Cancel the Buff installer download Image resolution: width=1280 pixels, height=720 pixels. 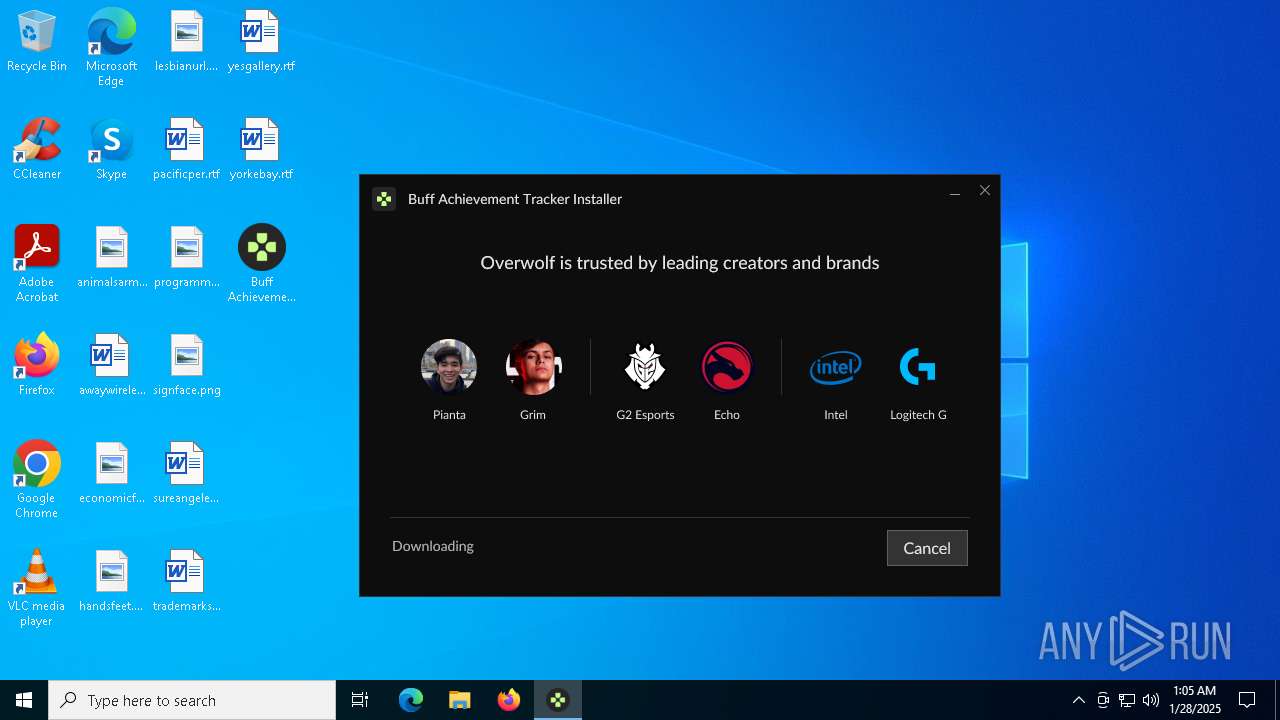click(927, 548)
